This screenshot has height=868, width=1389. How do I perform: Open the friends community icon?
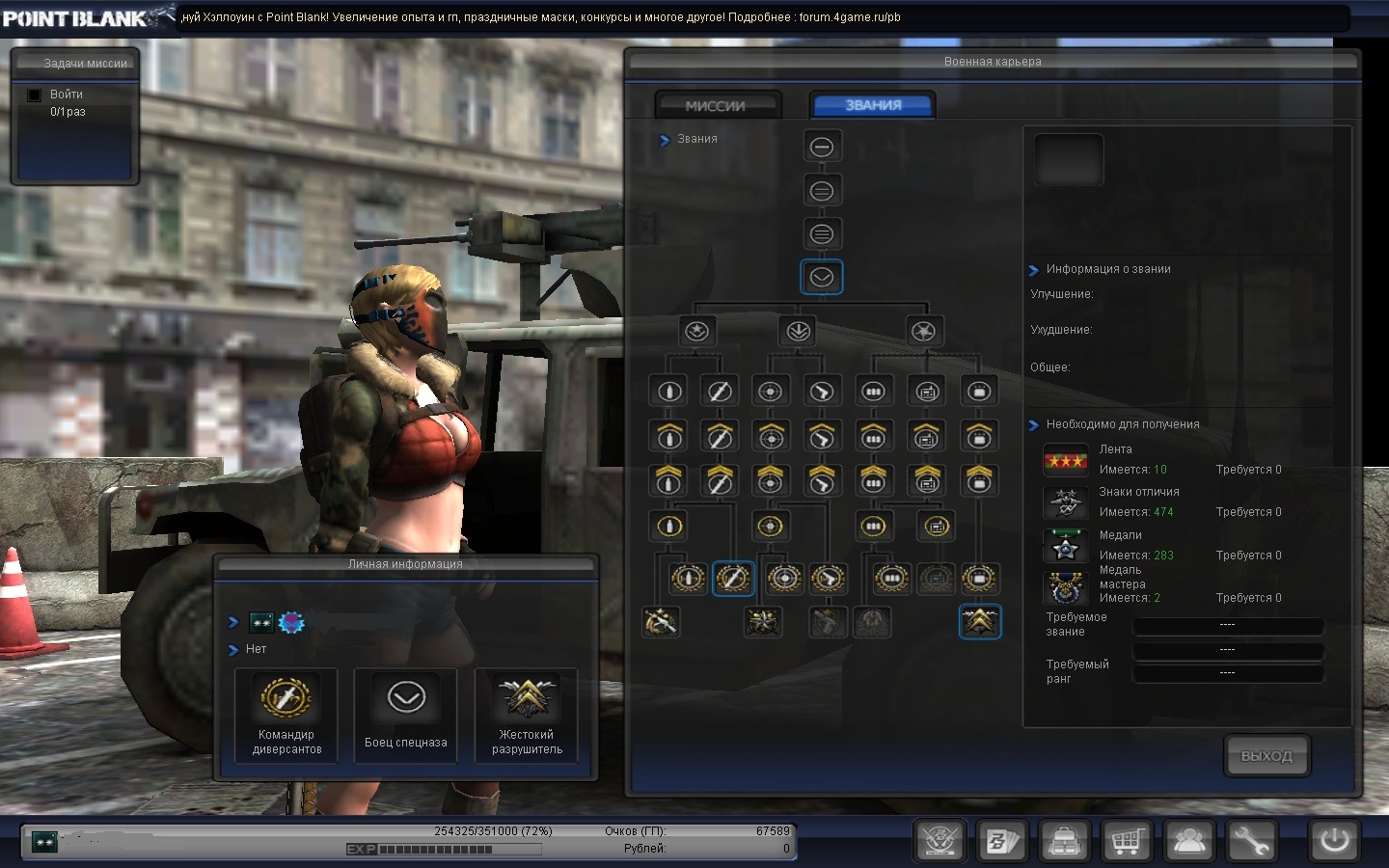(1188, 841)
